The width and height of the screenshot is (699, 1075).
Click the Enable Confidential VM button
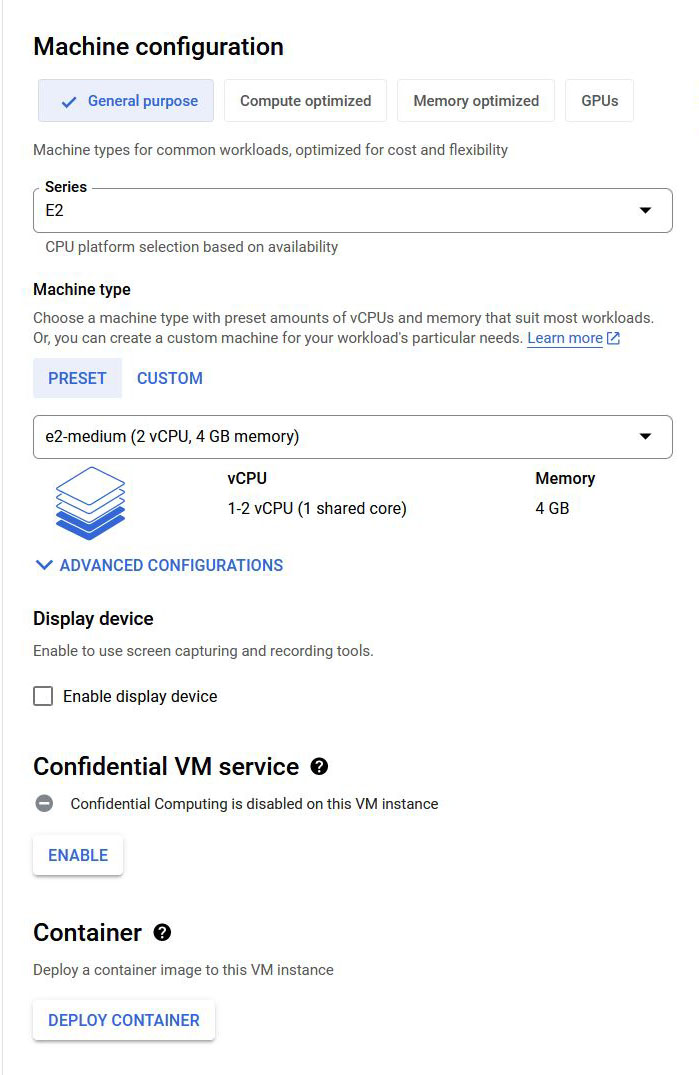pos(78,855)
